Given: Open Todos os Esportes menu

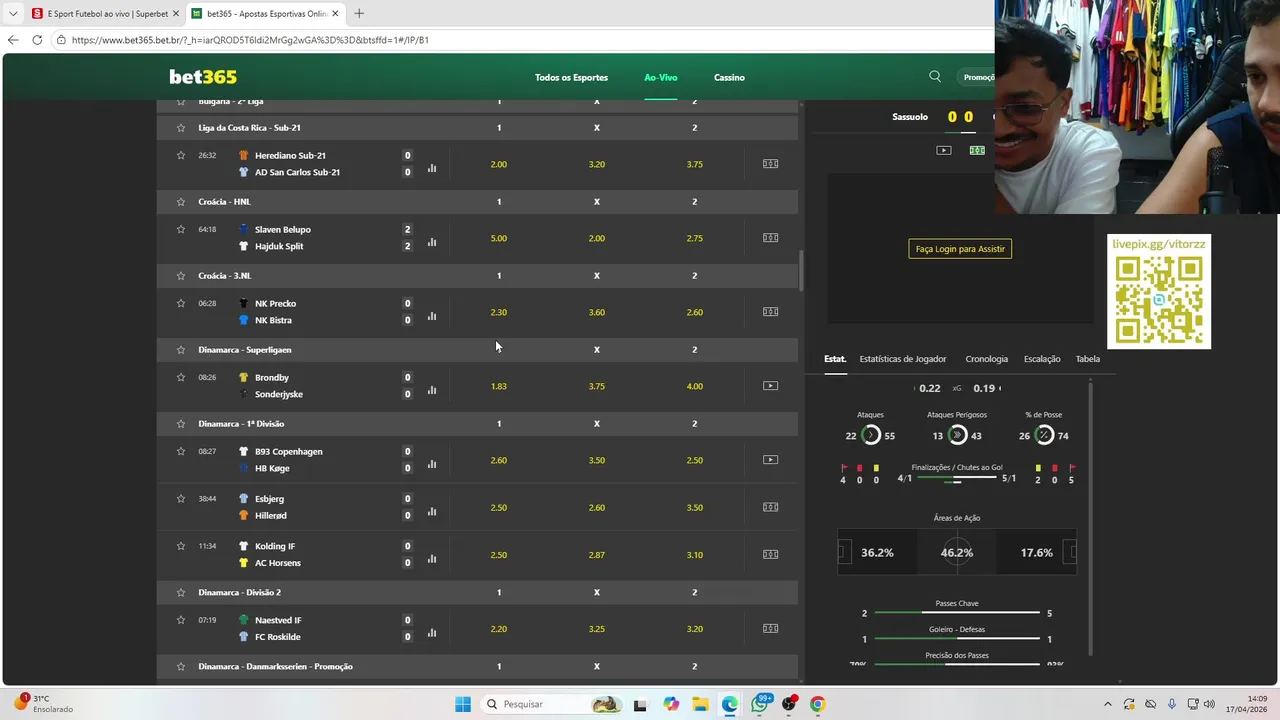Looking at the screenshot, I should coord(571,78).
